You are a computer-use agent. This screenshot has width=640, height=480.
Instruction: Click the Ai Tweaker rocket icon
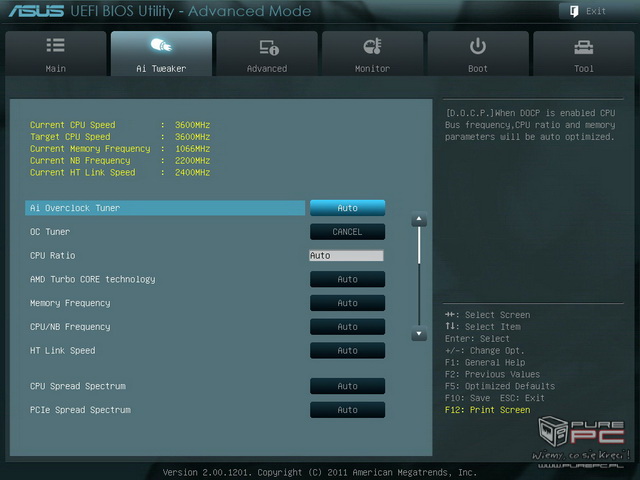pyautogui.click(x=161, y=45)
